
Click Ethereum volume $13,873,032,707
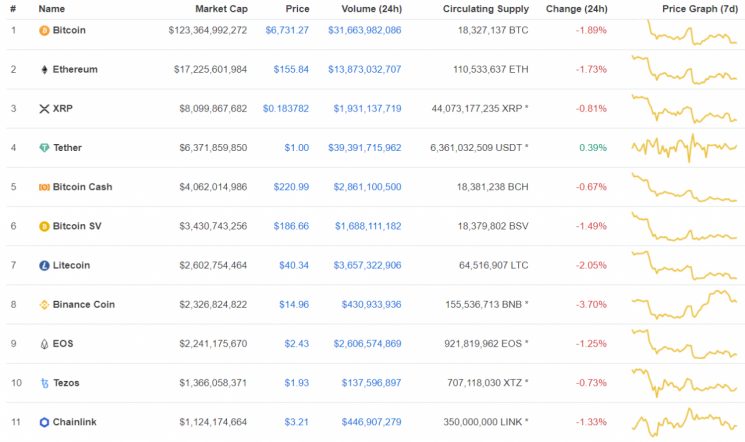pyautogui.click(x=364, y=69)
